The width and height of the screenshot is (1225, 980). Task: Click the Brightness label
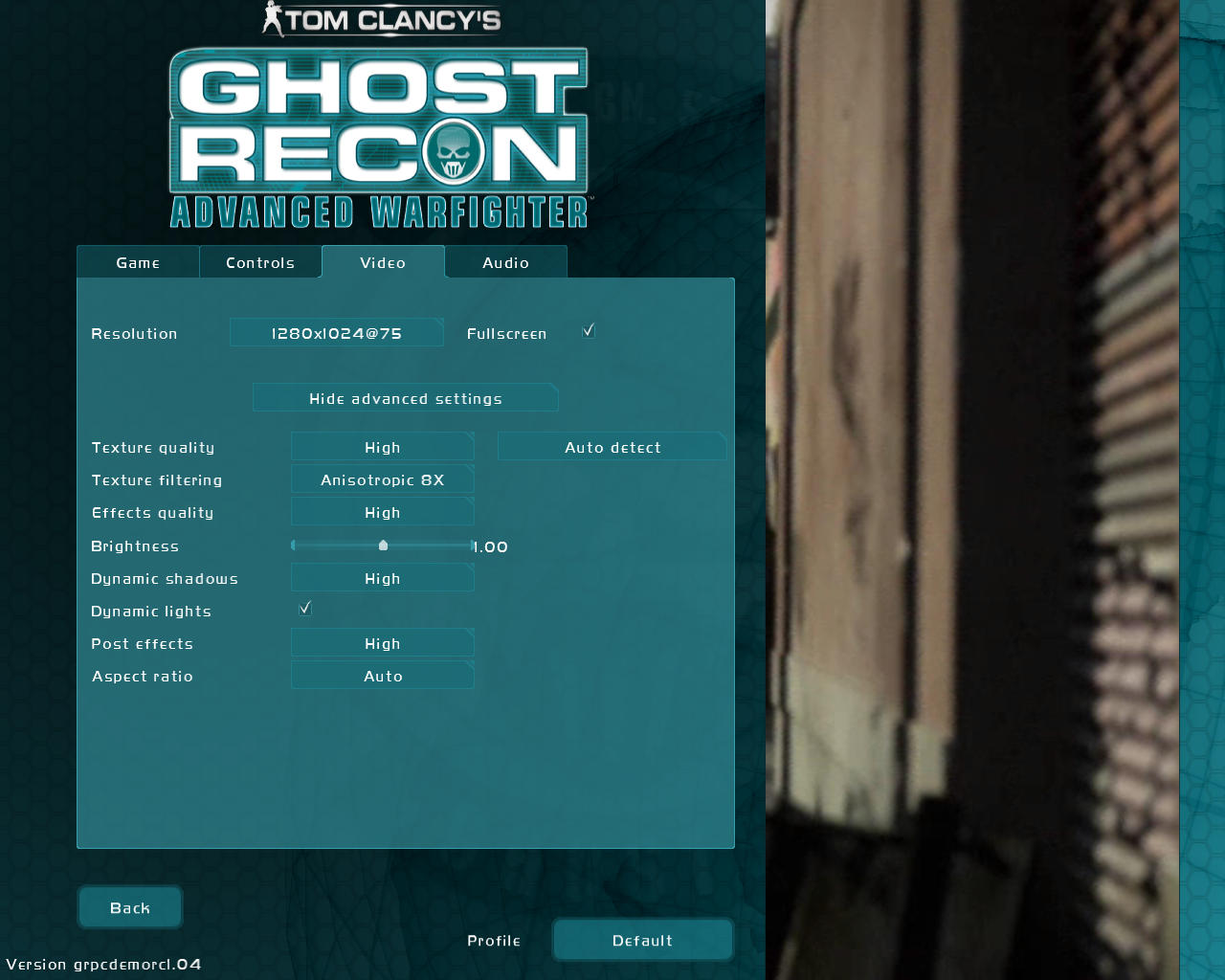click(135, 546)
